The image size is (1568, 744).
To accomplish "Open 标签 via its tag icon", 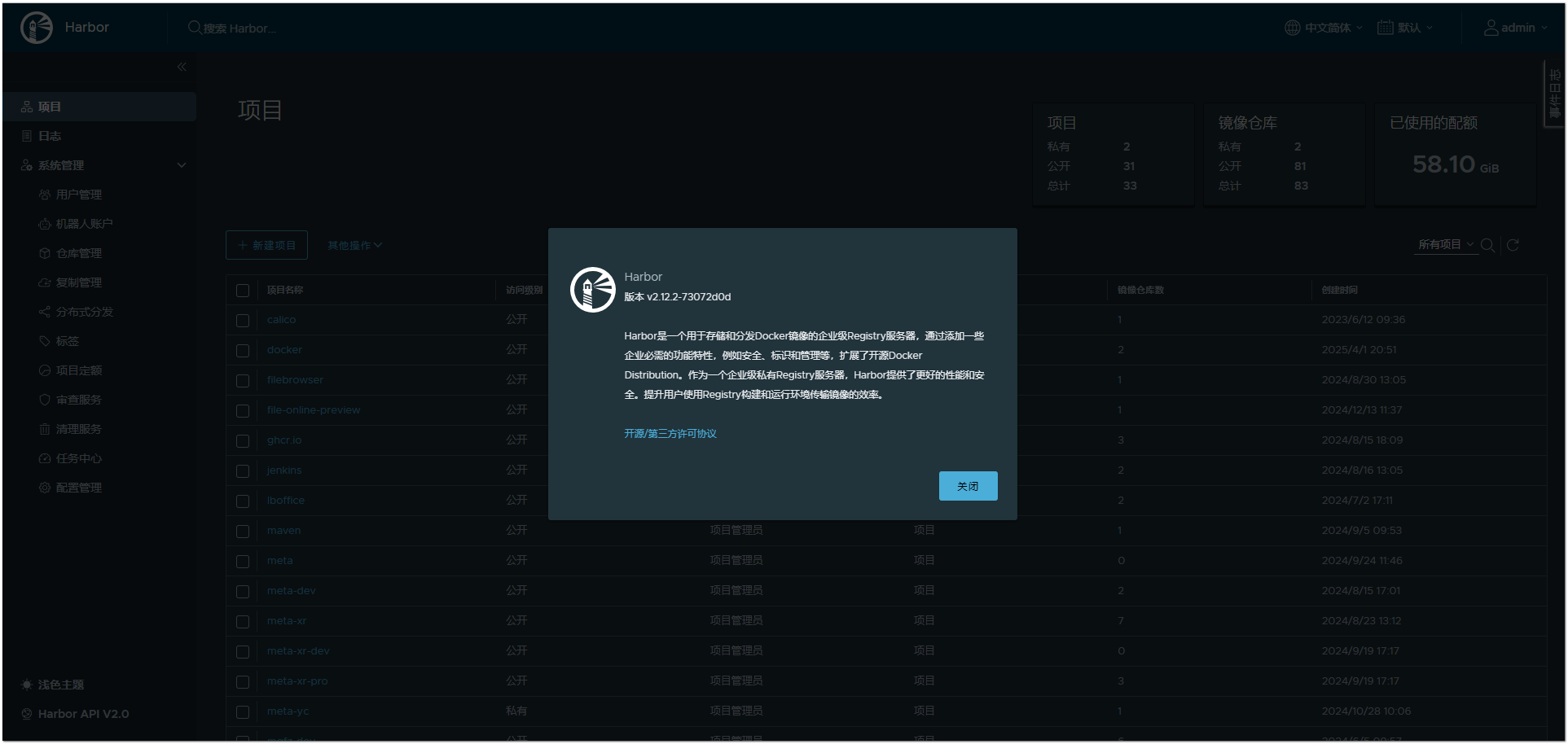I will pyautogui.click(x=45, y=341).
